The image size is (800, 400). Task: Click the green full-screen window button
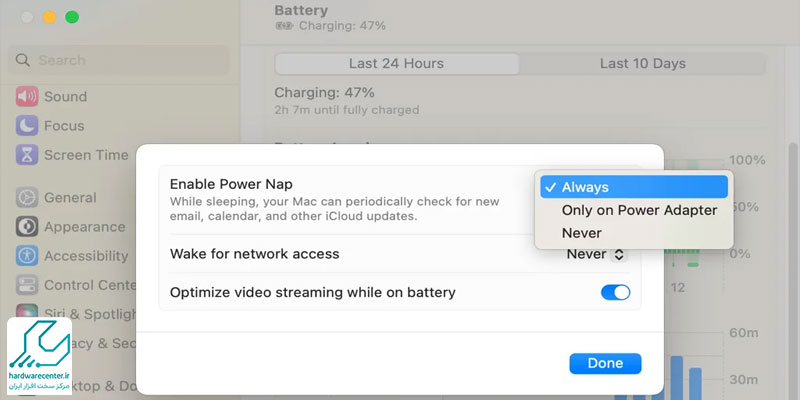[x=72, y=17]
